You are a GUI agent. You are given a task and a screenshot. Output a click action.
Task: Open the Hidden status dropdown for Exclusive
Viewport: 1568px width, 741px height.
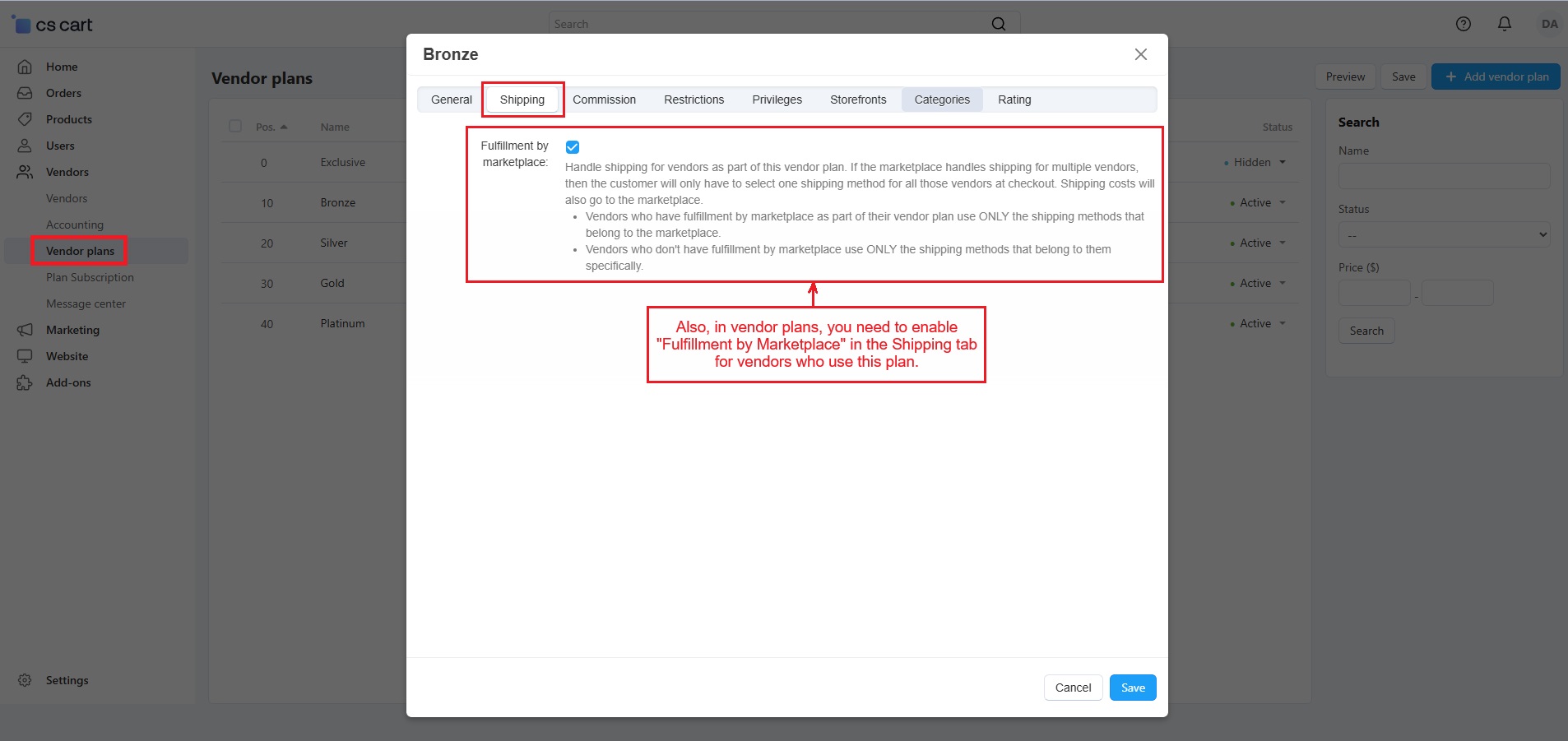click(x=1256, y=163)
